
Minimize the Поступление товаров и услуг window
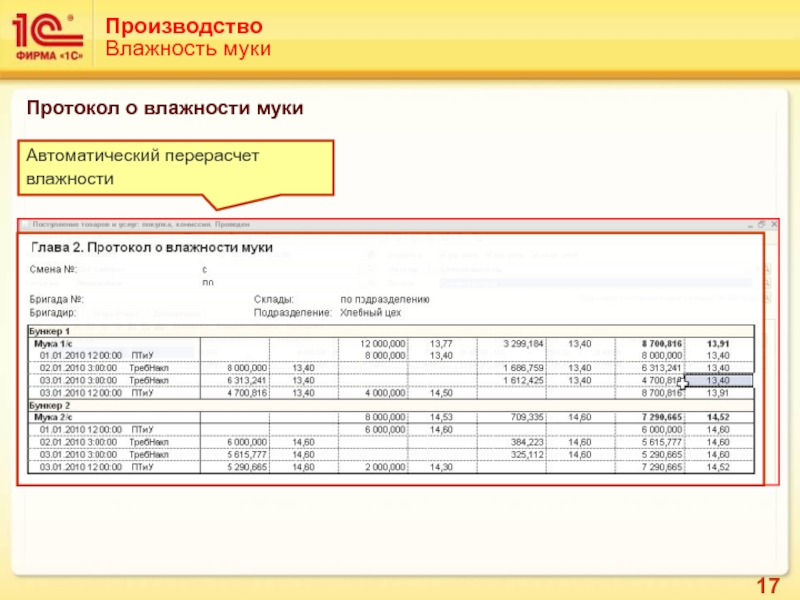coord(751,224)
